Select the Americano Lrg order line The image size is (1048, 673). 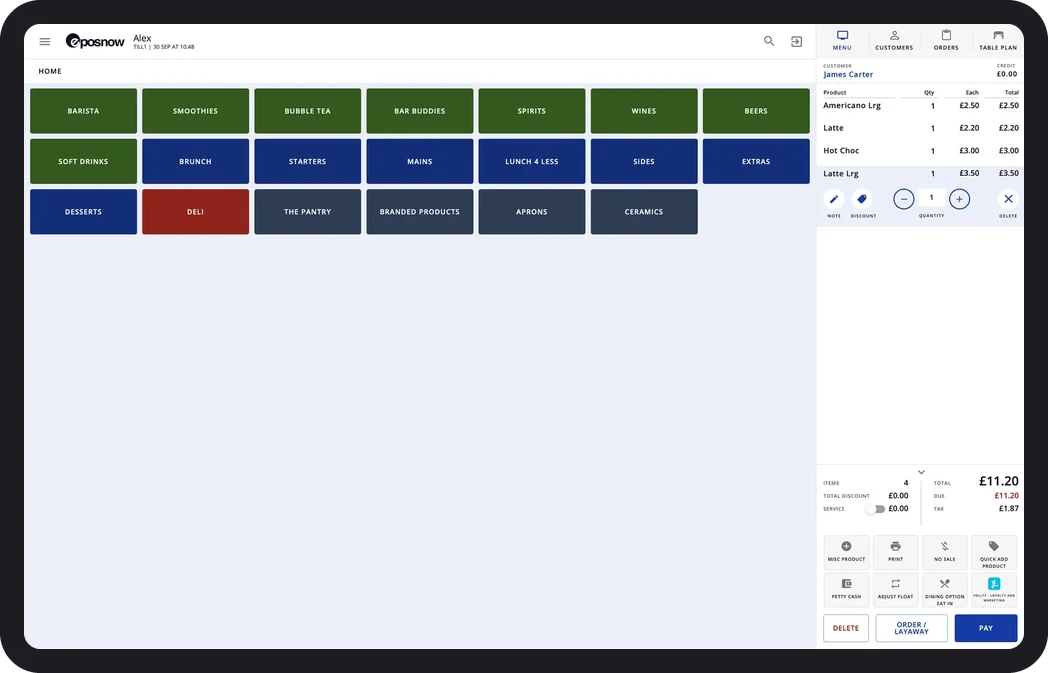tap(920, 106)
